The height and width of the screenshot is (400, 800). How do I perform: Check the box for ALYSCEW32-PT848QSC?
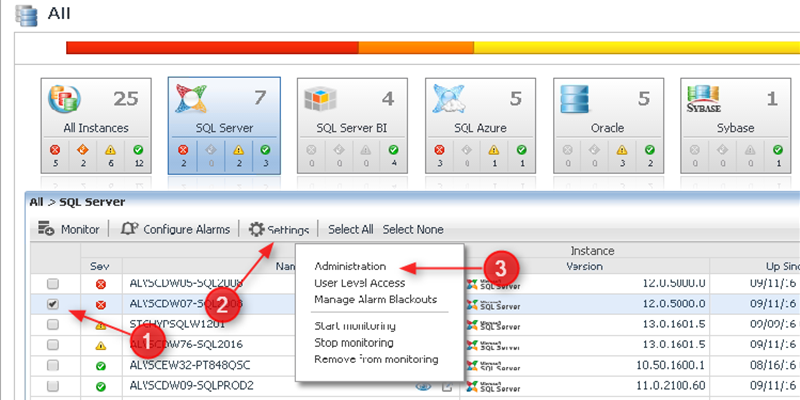tap(53, 365)
